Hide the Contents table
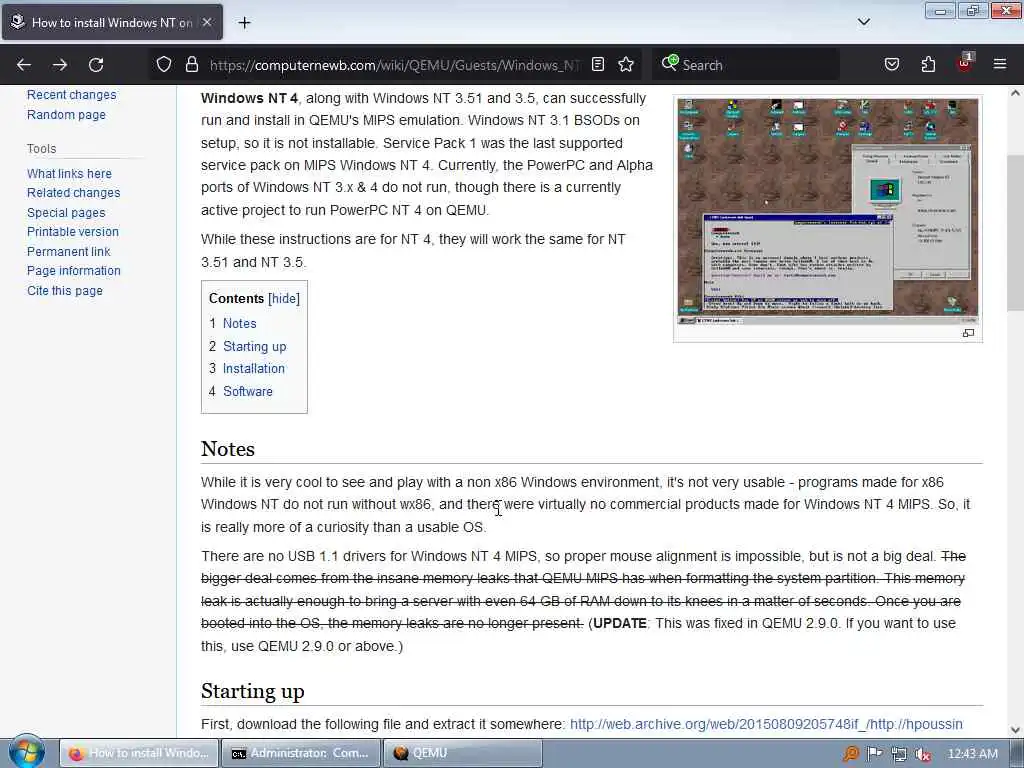The height and width of the screenshot is (768, 1024). 284,298
